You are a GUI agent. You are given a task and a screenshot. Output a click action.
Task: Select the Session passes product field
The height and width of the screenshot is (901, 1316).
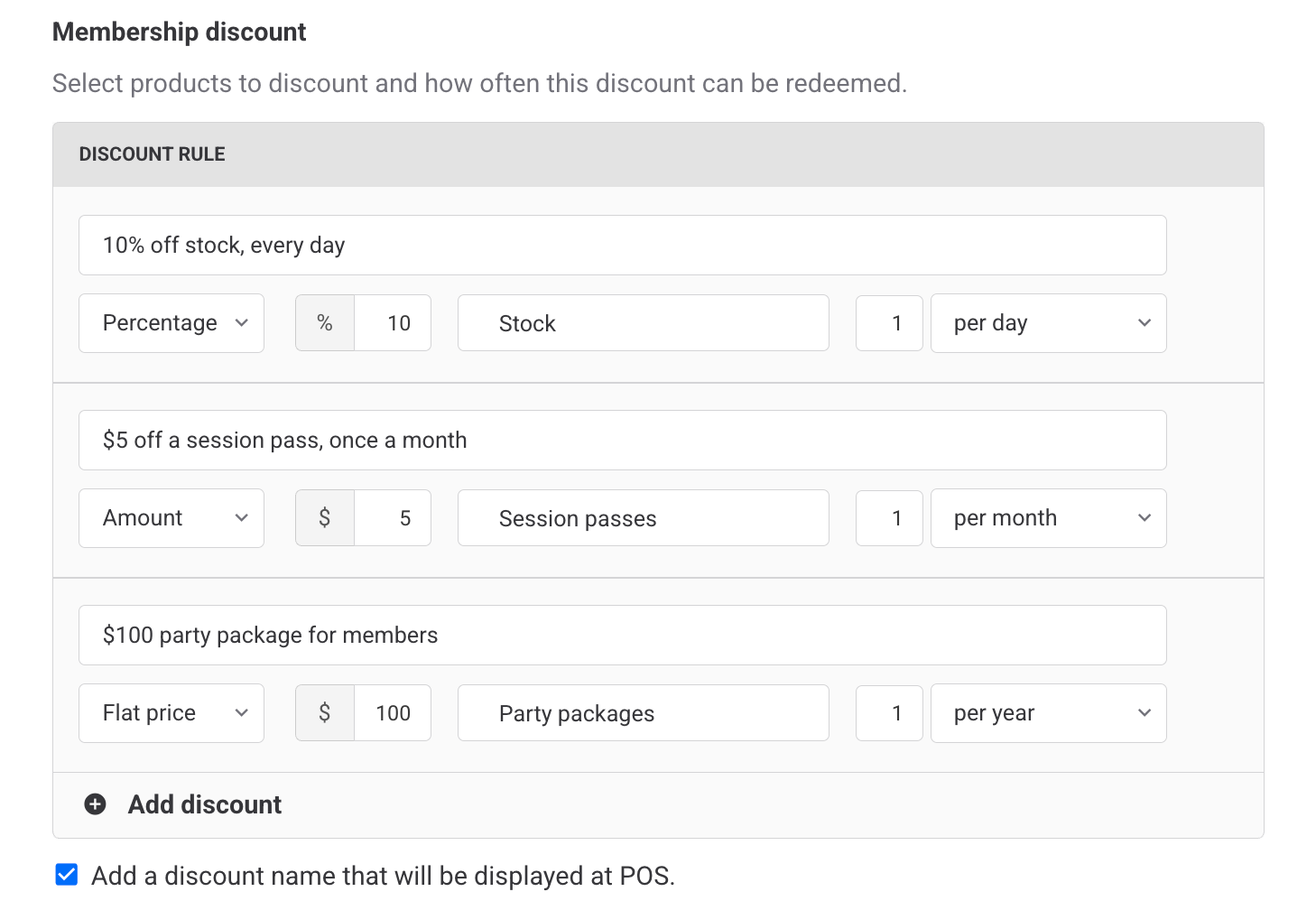coord(643,518)
